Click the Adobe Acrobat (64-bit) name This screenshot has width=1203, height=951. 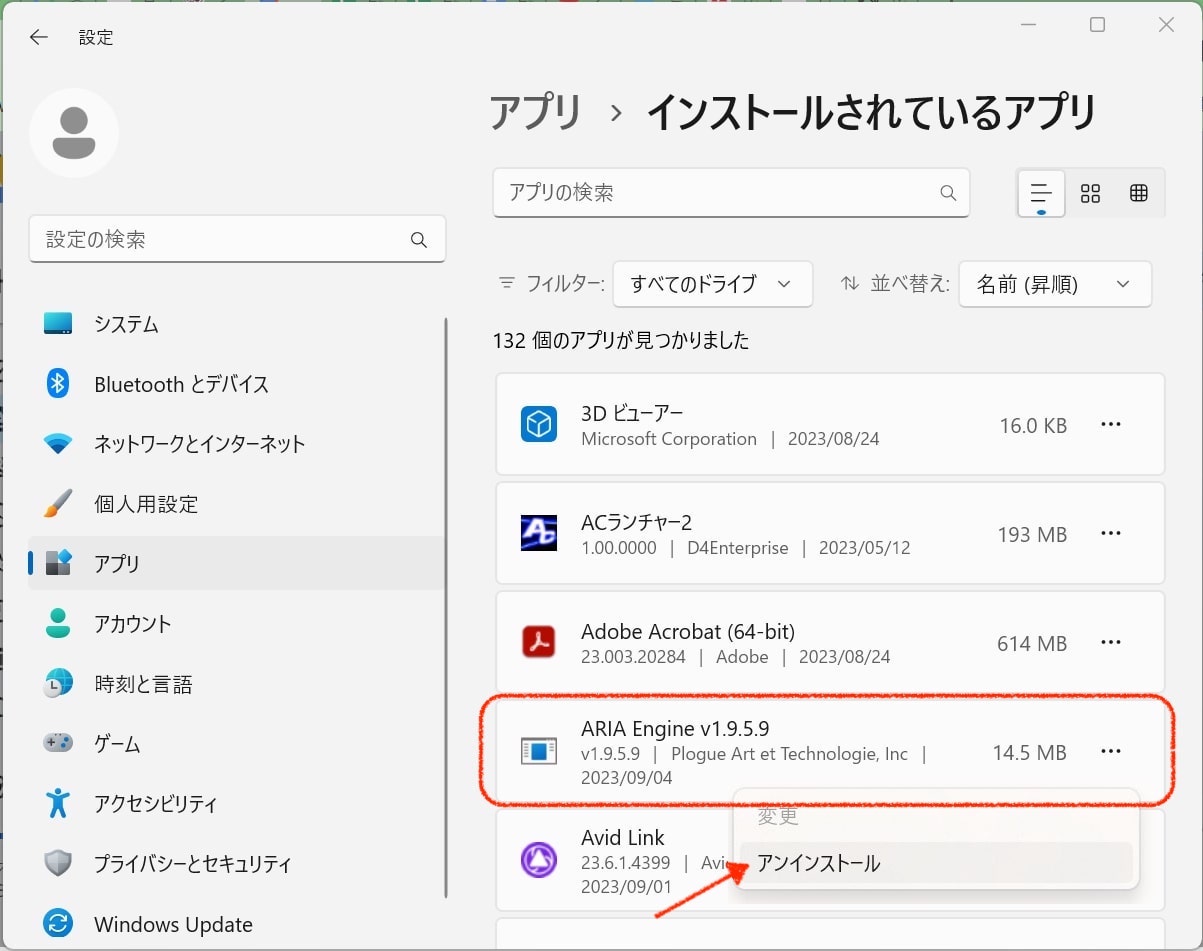[688, 631]
